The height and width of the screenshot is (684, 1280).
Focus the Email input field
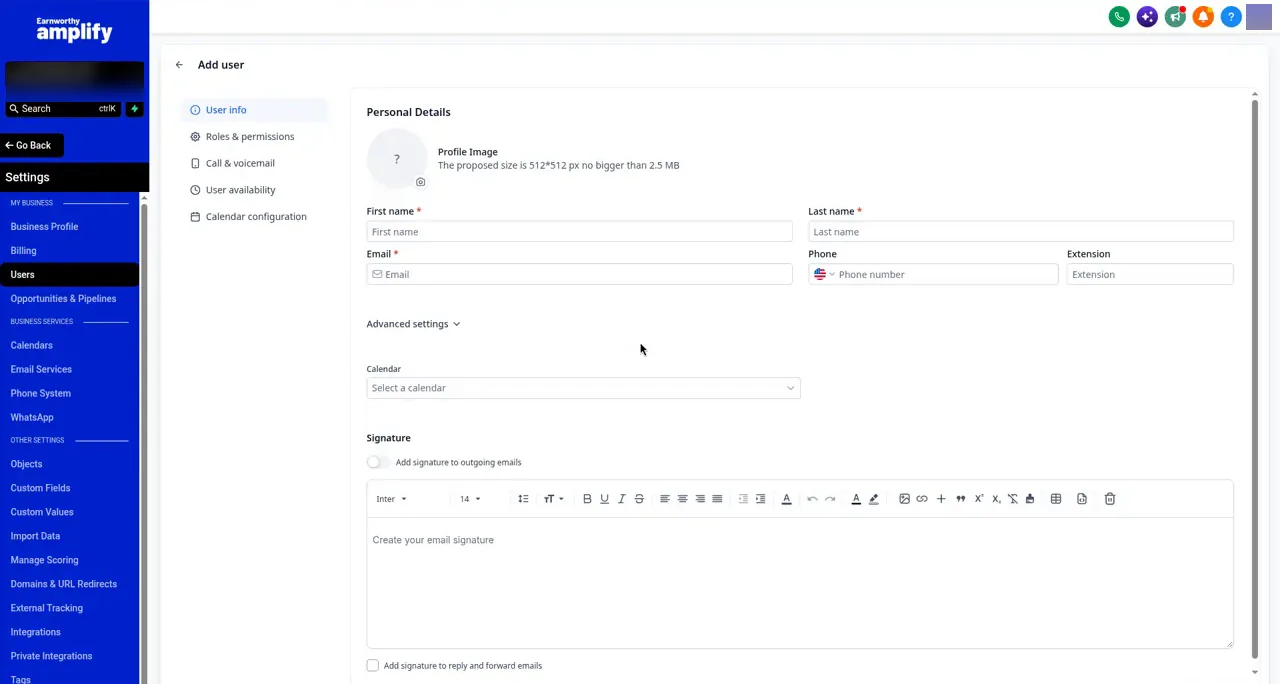coord(579,274)
